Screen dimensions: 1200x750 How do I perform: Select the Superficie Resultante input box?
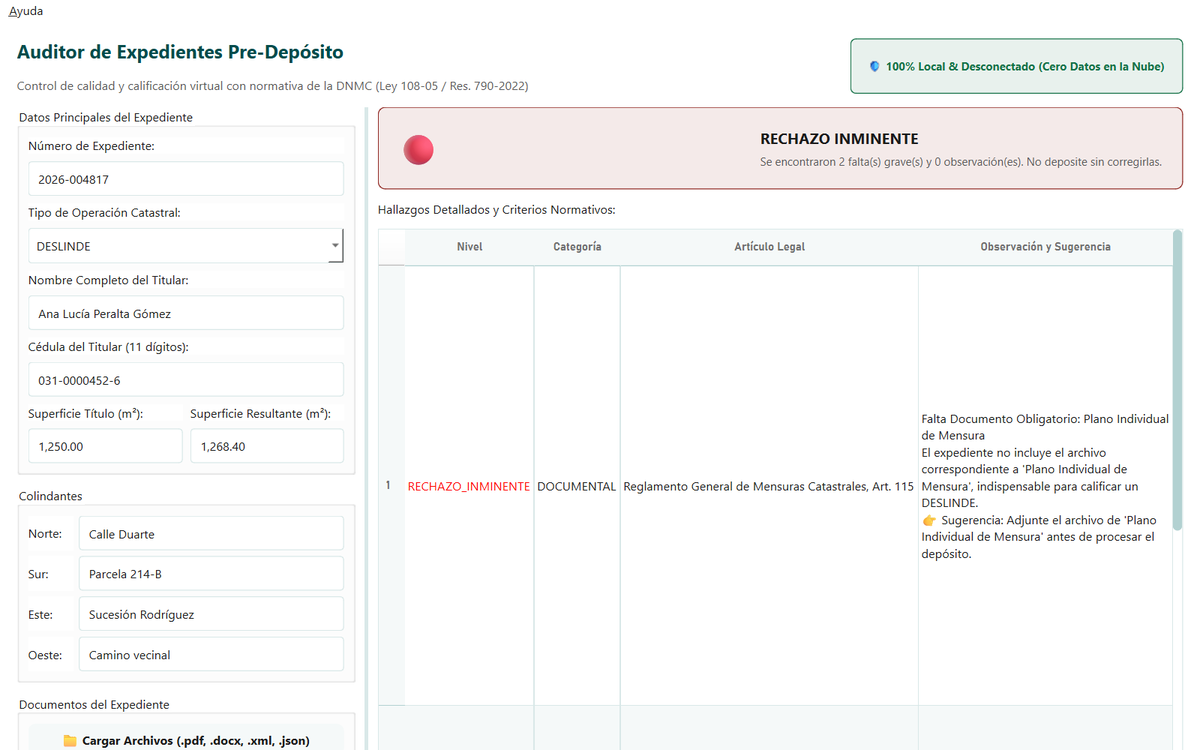pyautogui.click(x=267, y=446)
